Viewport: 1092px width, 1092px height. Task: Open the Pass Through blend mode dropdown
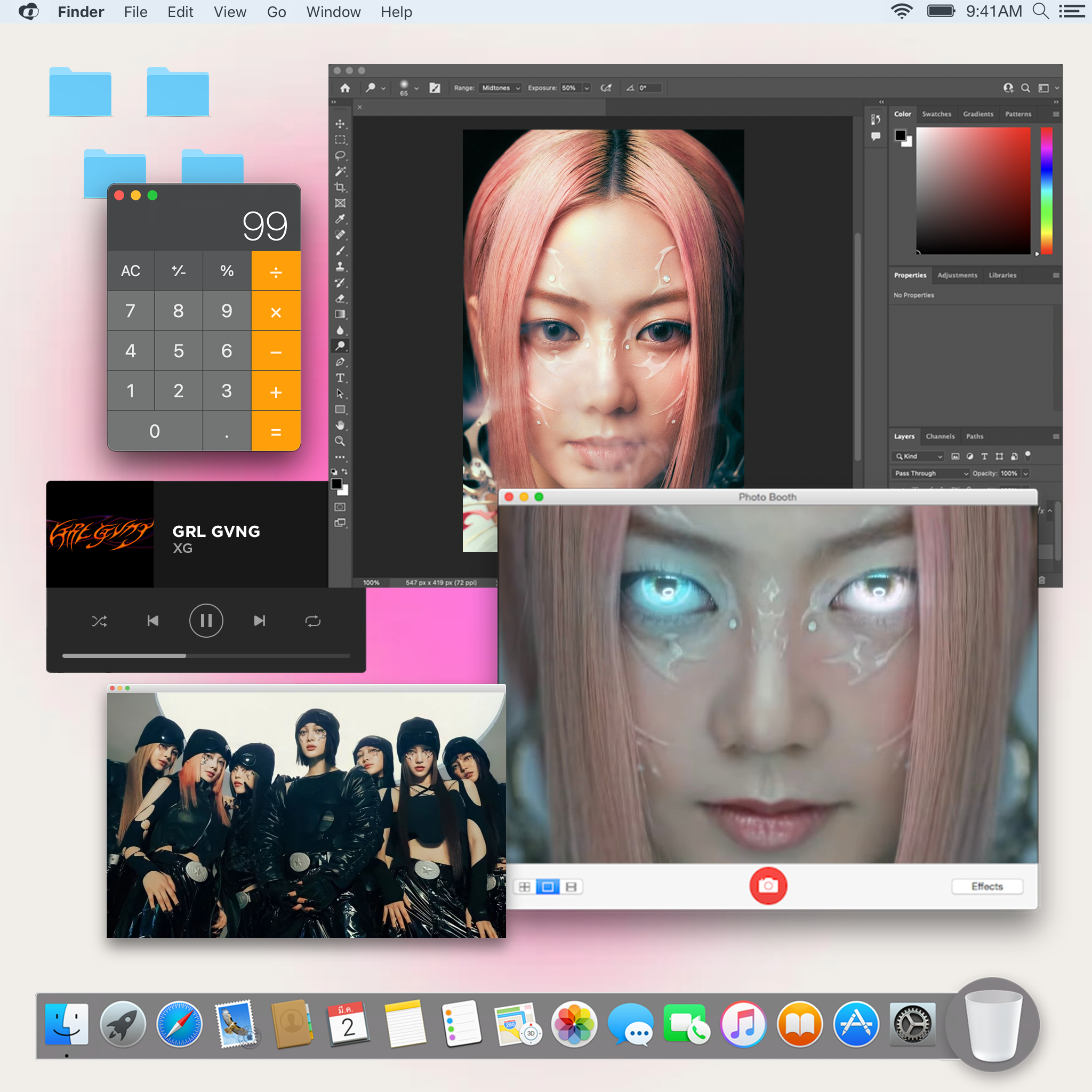click(931, 473)
